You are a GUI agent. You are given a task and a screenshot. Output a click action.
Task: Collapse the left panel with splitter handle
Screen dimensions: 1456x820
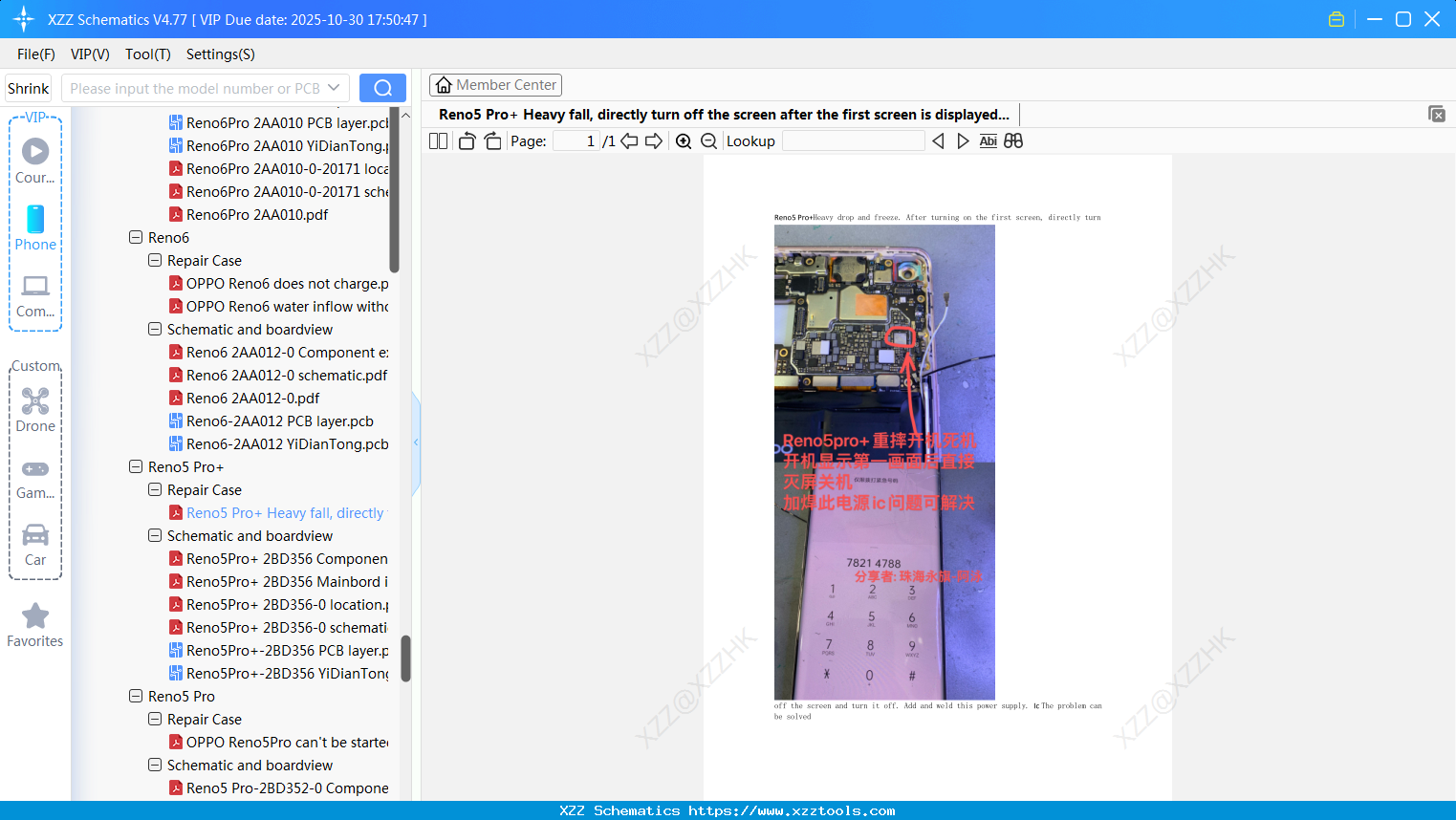(x=416, y=442)
